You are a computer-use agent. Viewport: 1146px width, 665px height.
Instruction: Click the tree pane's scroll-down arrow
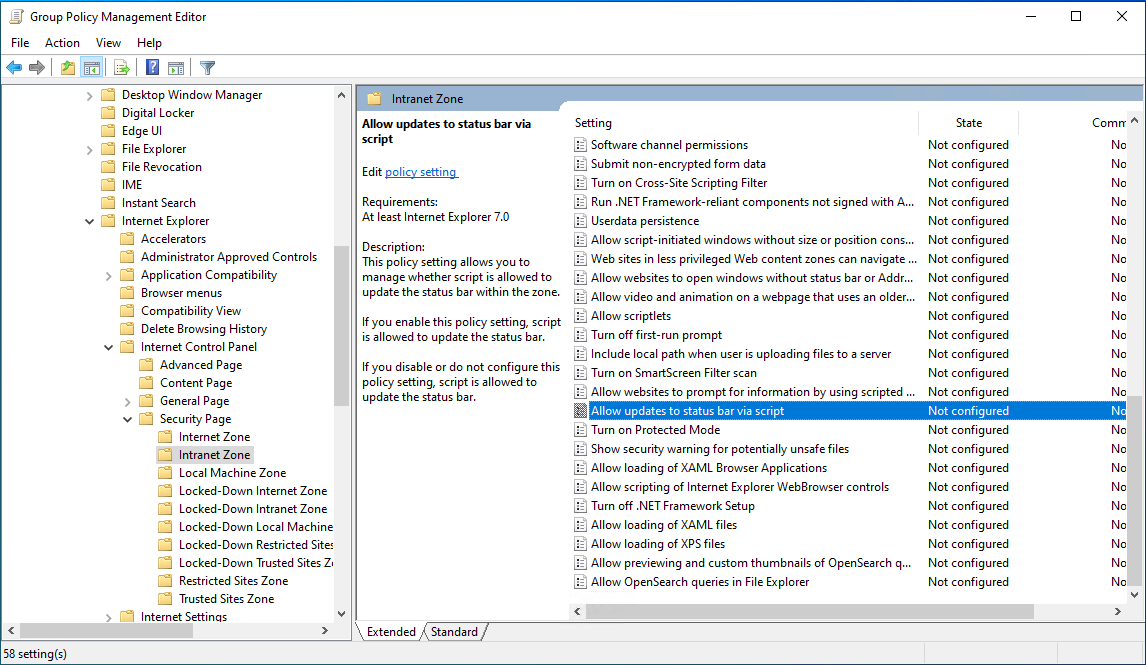tap(341, 614)
